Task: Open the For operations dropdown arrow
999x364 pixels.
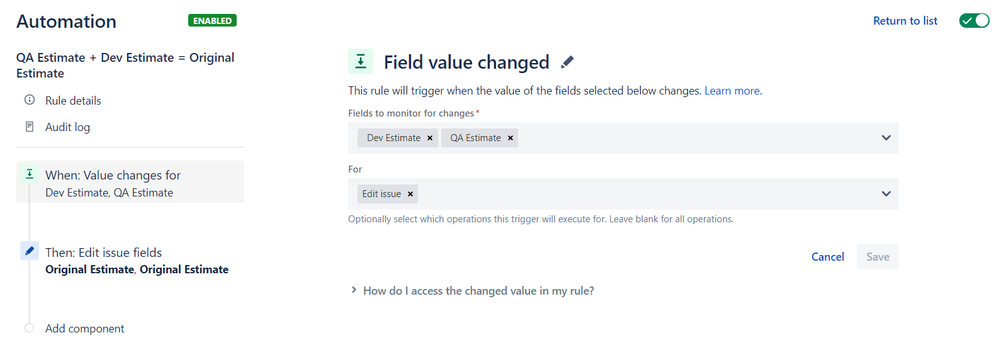Action: [x=886, y=194]
